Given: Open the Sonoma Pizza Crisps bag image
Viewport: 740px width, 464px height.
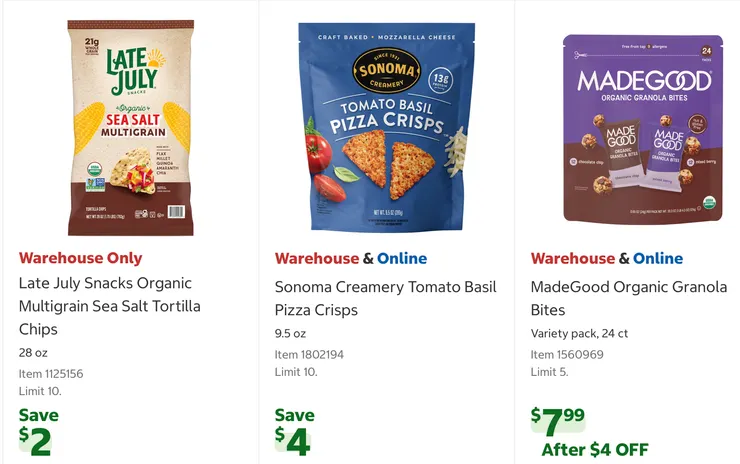Looking at the screenshot, I should (x=386, y=128).
